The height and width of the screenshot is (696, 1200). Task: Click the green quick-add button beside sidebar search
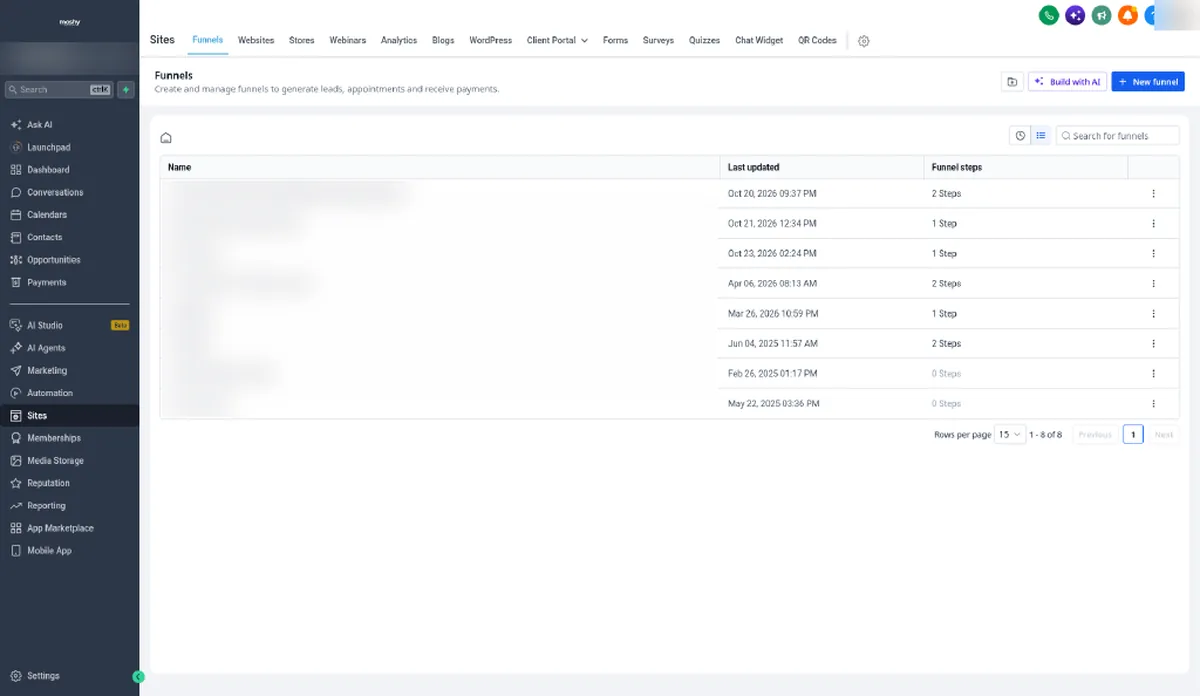(126, 90)
